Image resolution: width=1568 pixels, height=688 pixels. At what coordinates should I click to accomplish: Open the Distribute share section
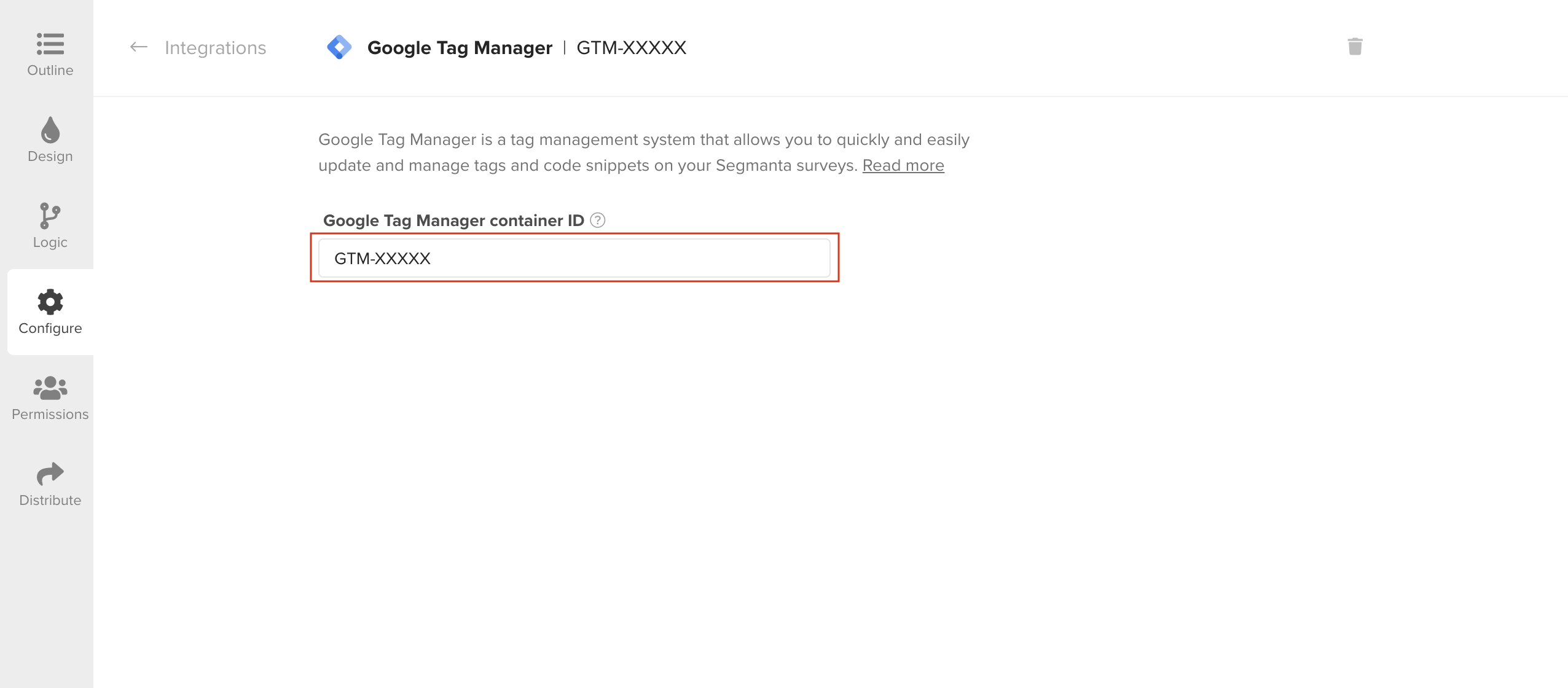point(50,484)
